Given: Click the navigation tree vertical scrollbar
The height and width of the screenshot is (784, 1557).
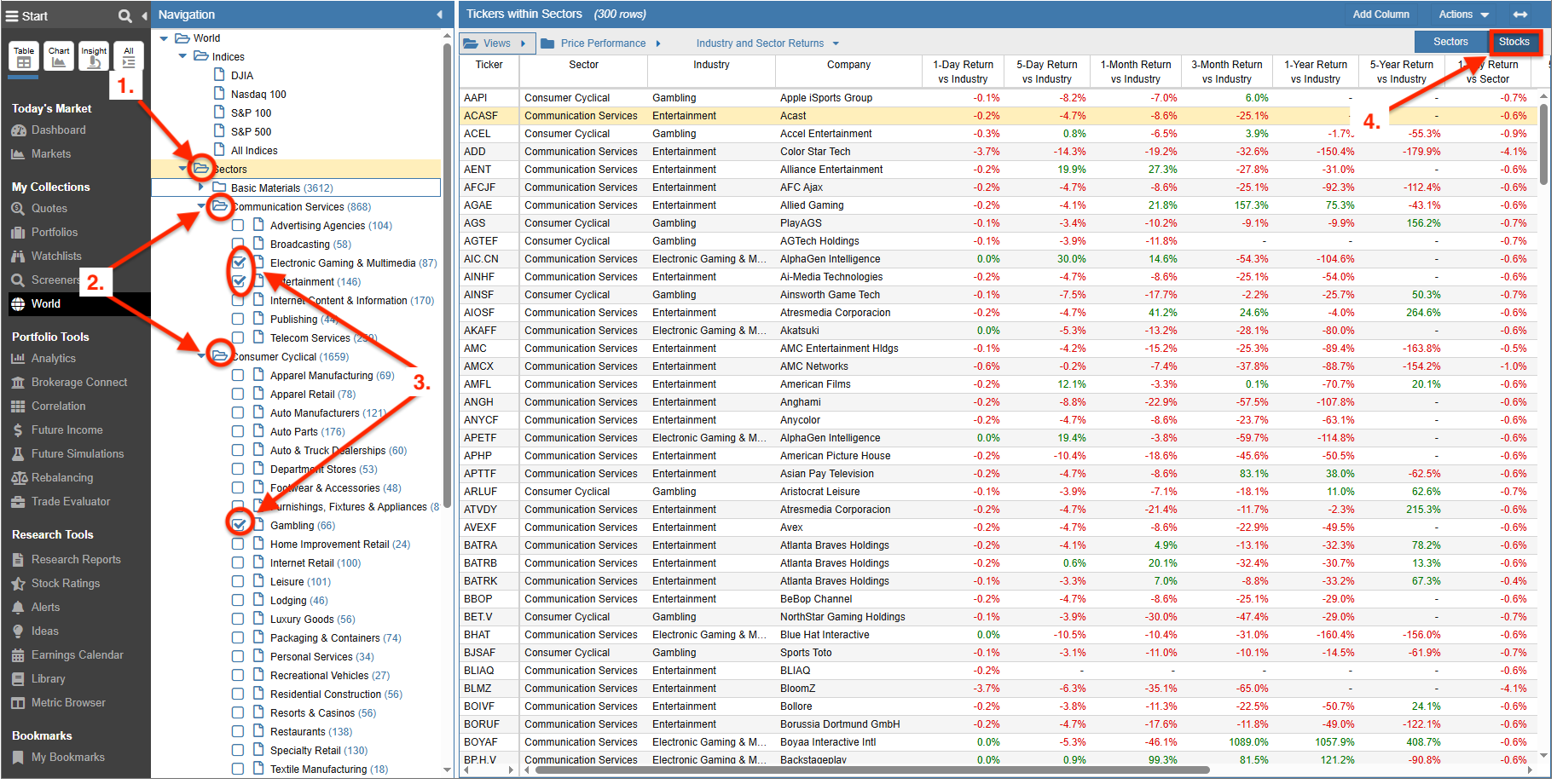Looking at the screenshot, I should (448, 274).
